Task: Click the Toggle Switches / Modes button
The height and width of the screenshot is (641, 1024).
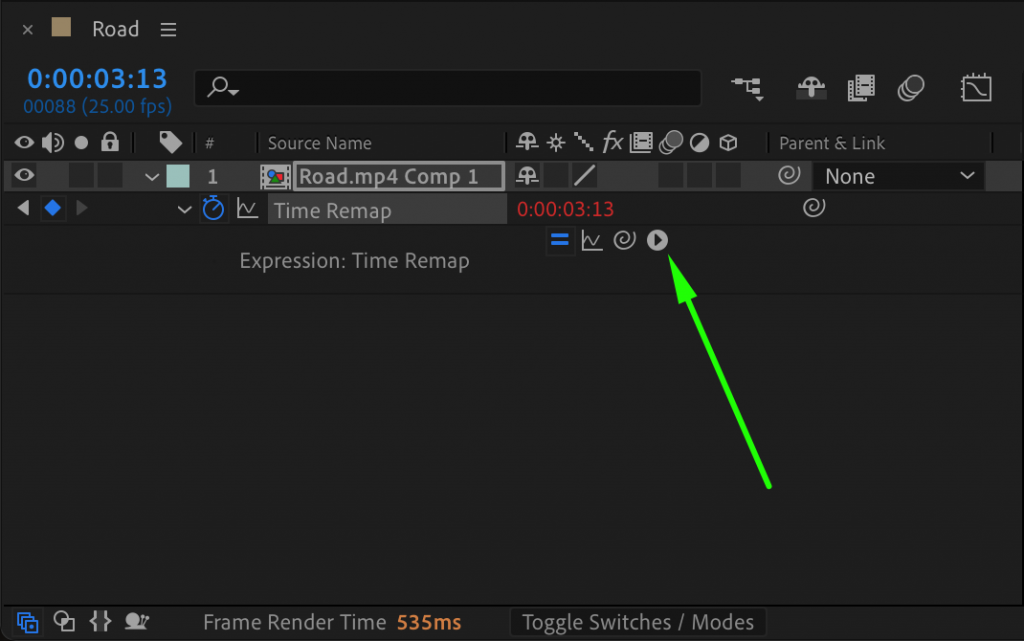Action: 637,622
